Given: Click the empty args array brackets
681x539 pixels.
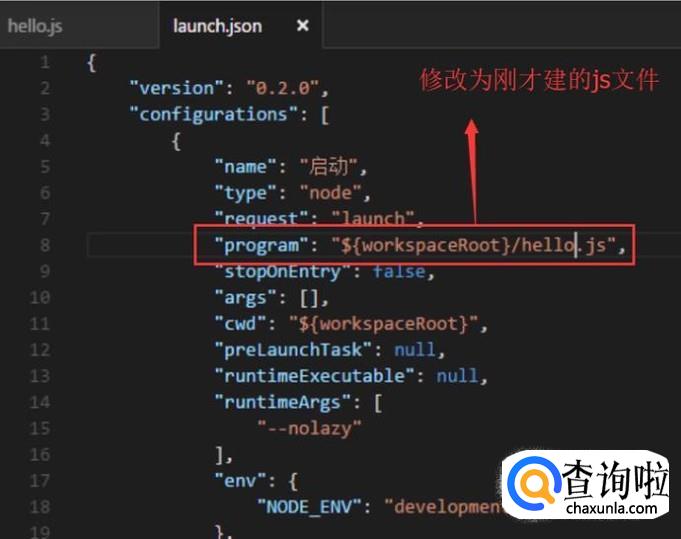Looking at the screenshot, I should click(x=309, y=298).
